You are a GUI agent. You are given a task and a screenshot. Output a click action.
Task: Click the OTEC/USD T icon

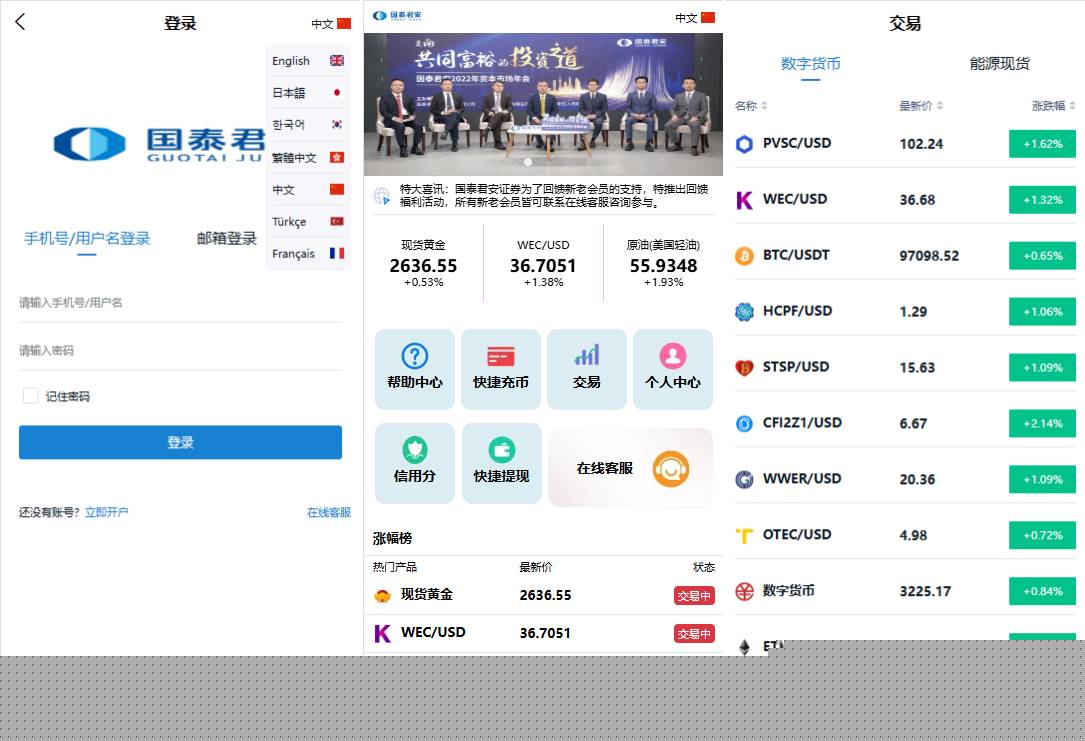pos(744,536)
